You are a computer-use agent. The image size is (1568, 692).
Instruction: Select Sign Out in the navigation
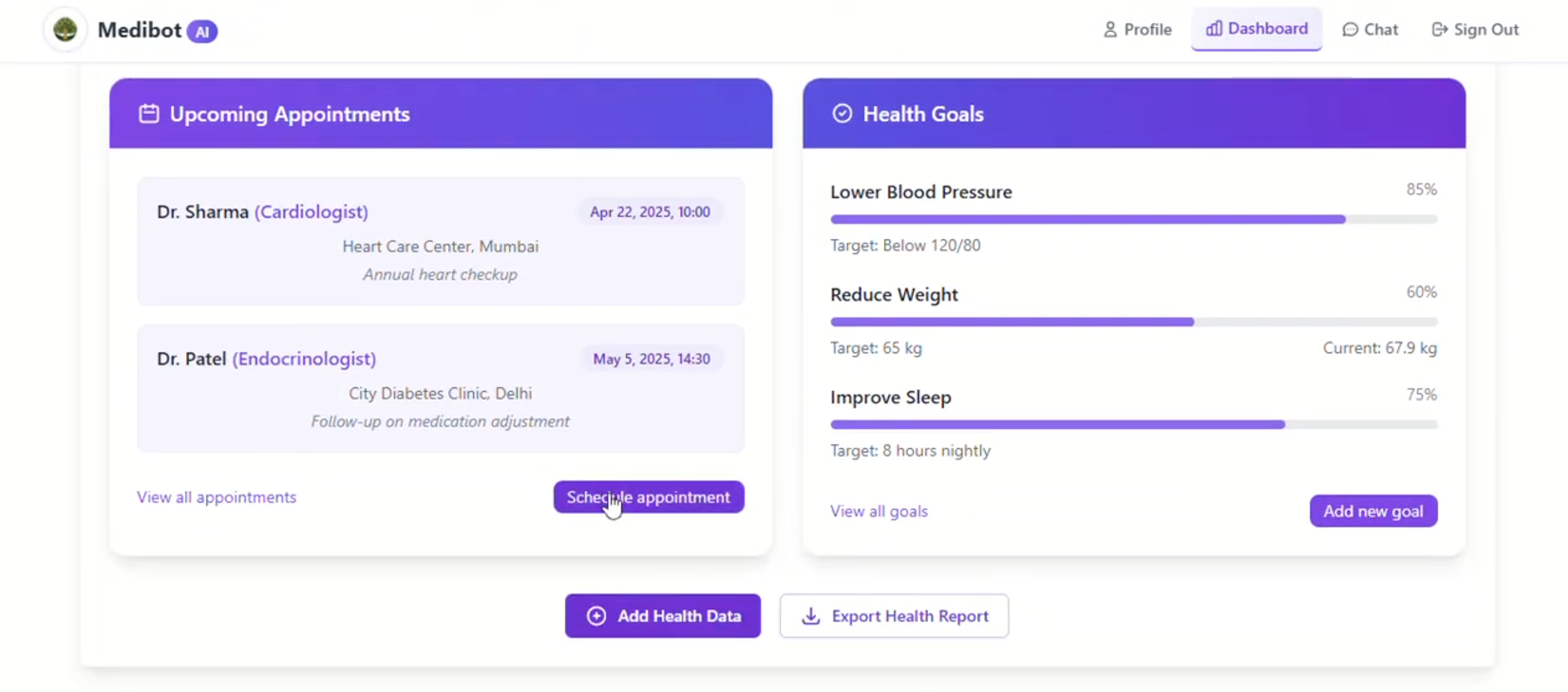1475,29
